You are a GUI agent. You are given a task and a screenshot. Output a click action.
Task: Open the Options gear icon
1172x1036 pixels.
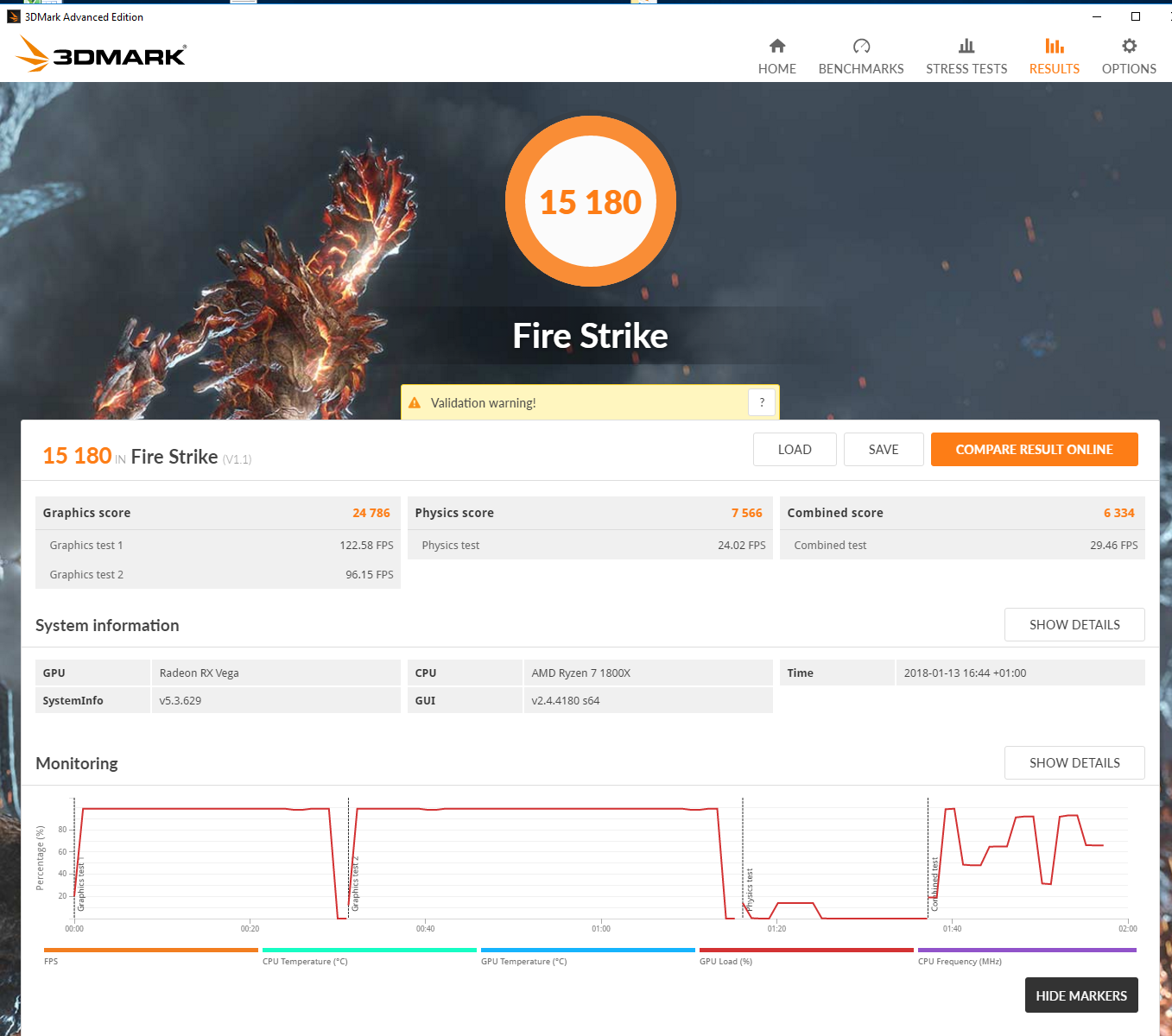1129,46
